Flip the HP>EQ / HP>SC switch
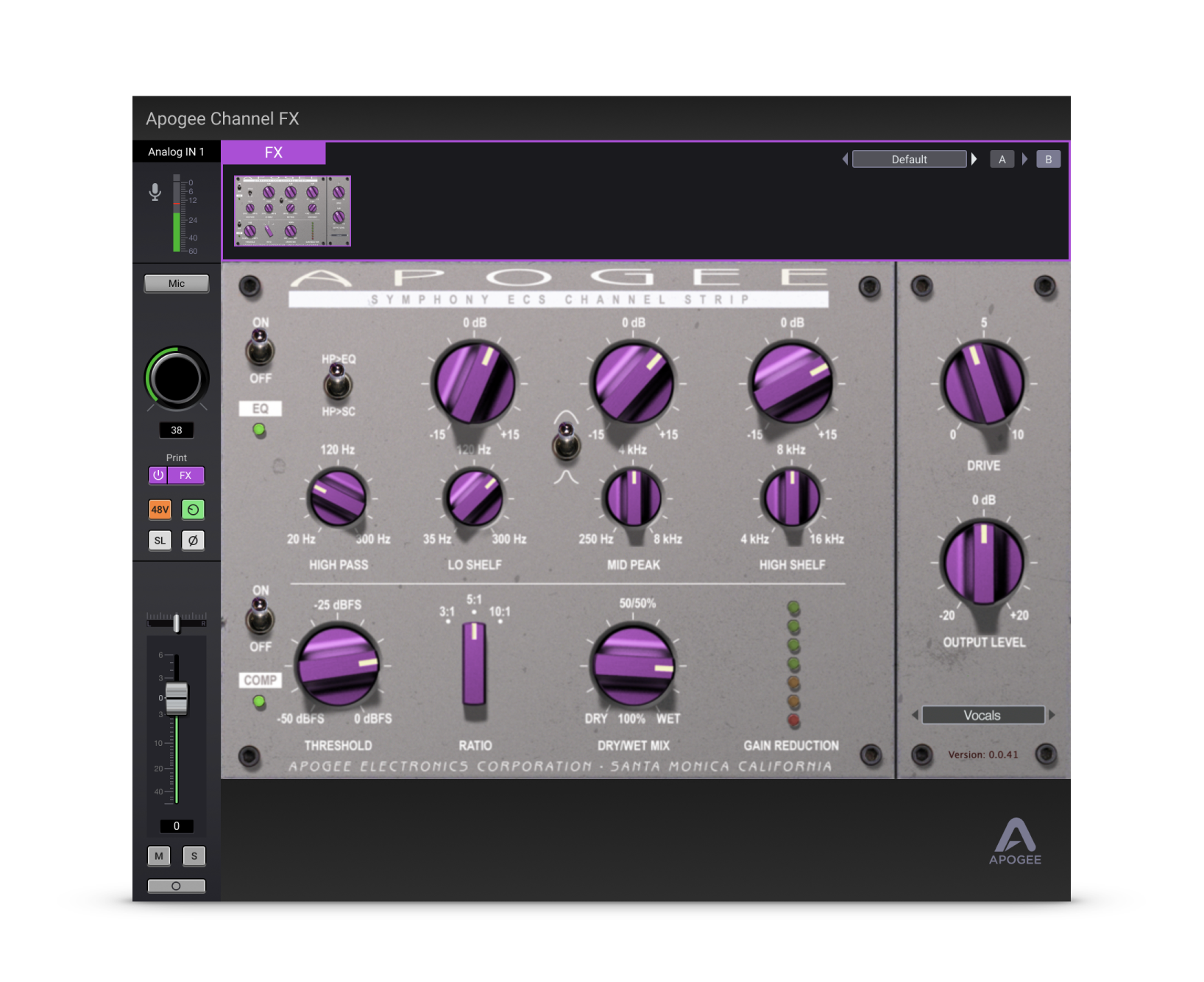Image resolution: width=1204 pixels, height=982 pixels. point(337,381)
